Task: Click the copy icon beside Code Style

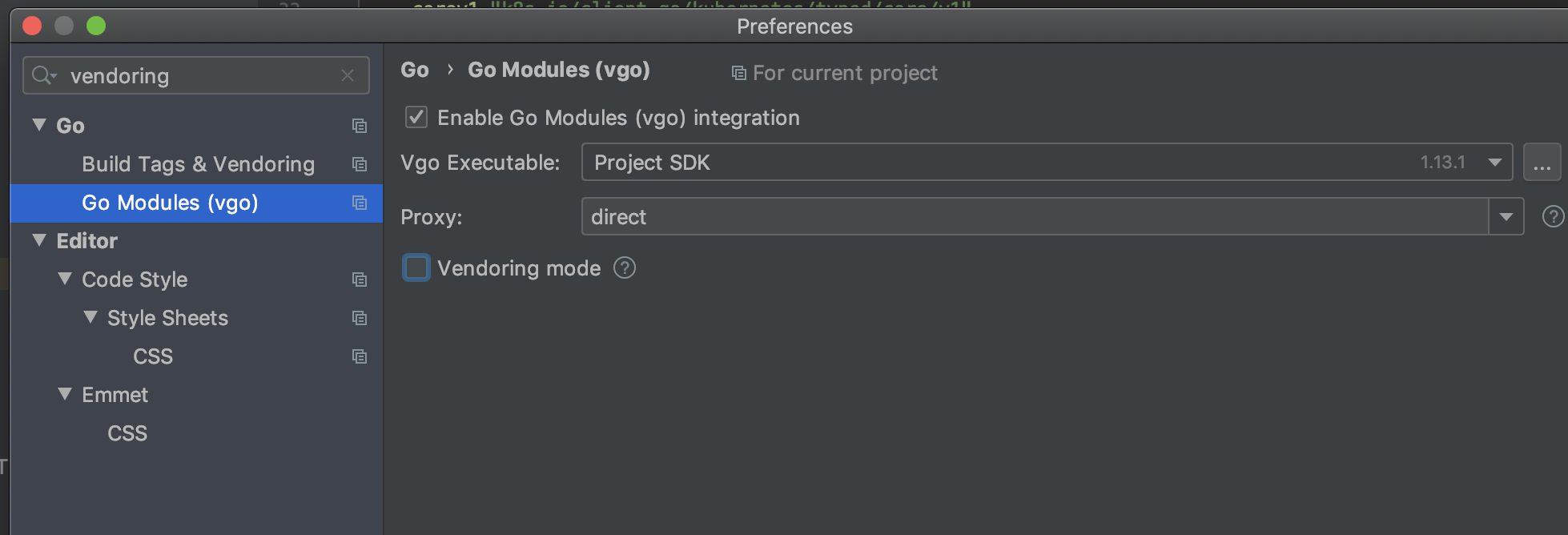Action: [359, 280]
